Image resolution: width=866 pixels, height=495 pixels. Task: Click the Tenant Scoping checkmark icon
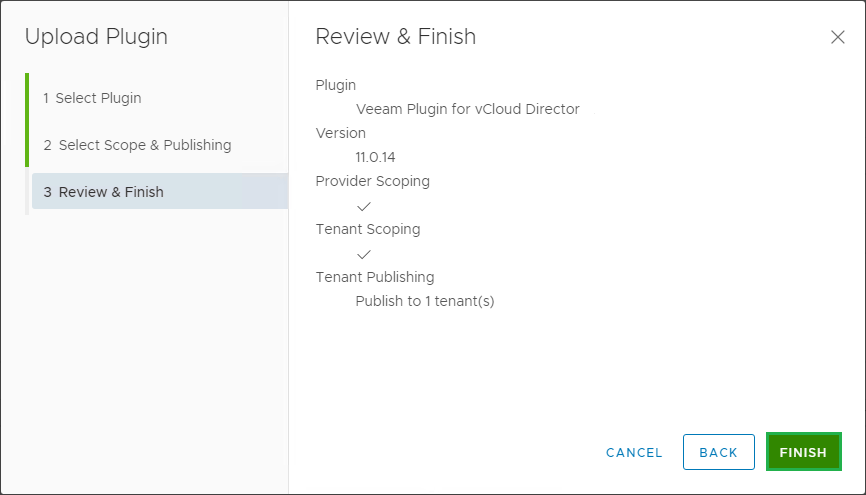(364, 254)
